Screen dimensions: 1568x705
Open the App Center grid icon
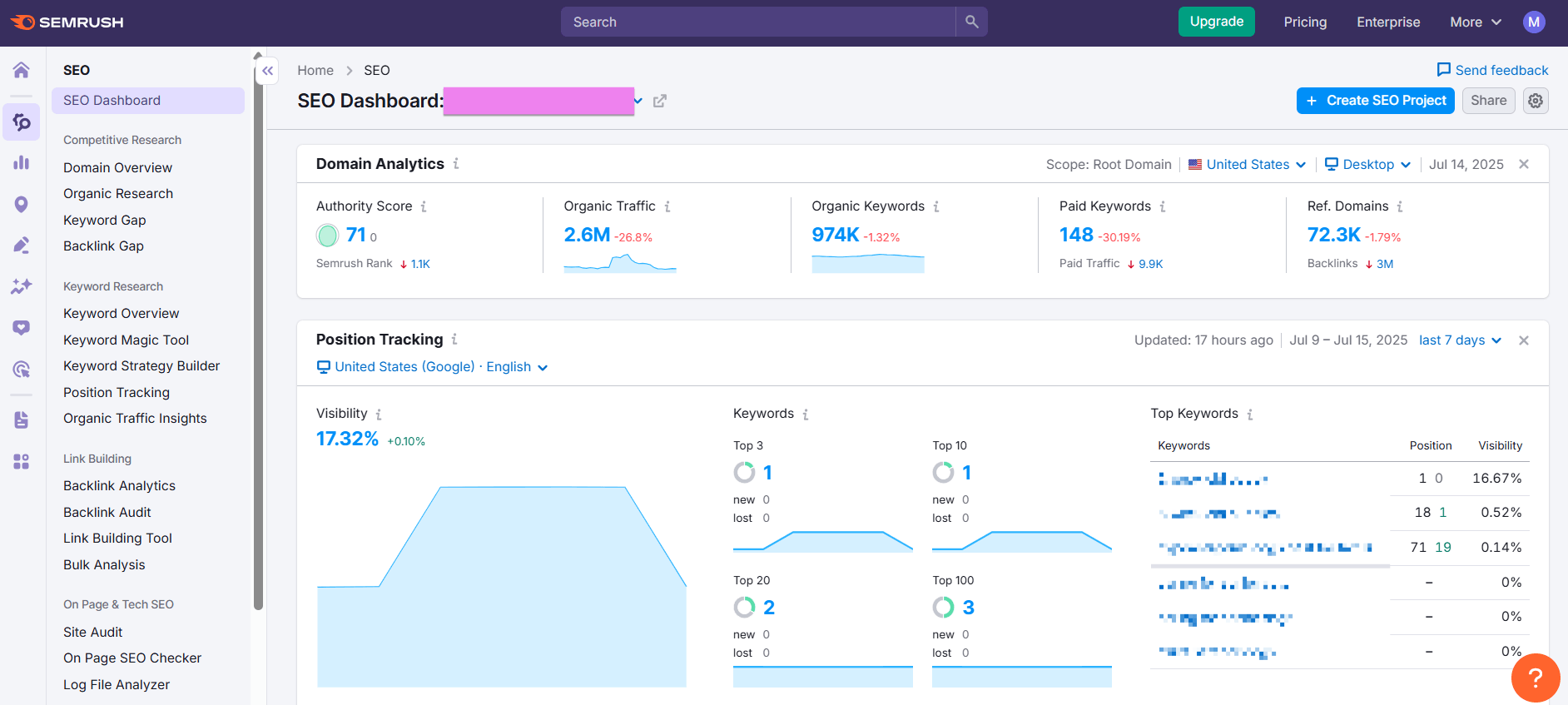click(x=22, y=461)
